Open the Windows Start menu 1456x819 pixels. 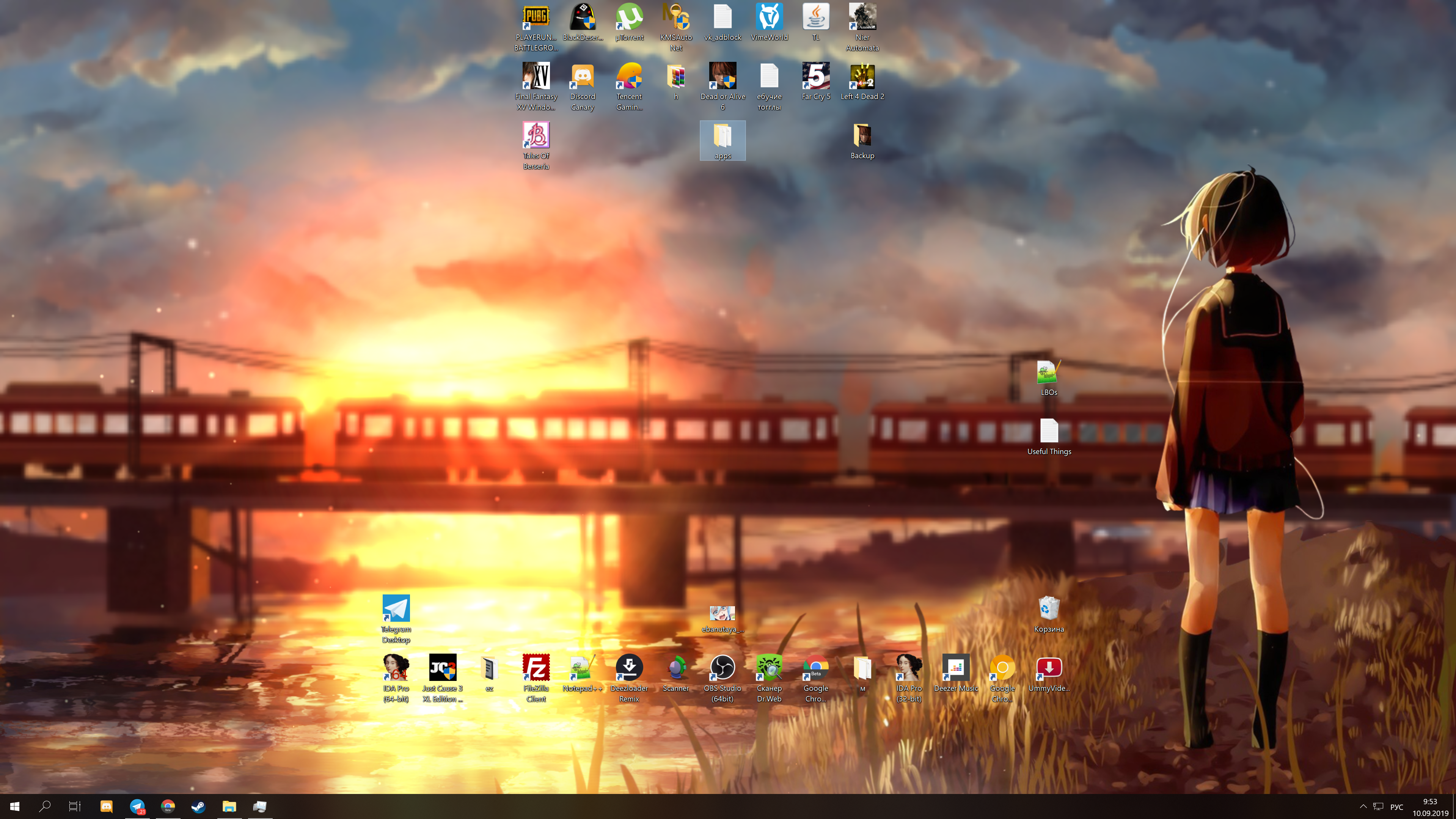[x=15, y=806]
